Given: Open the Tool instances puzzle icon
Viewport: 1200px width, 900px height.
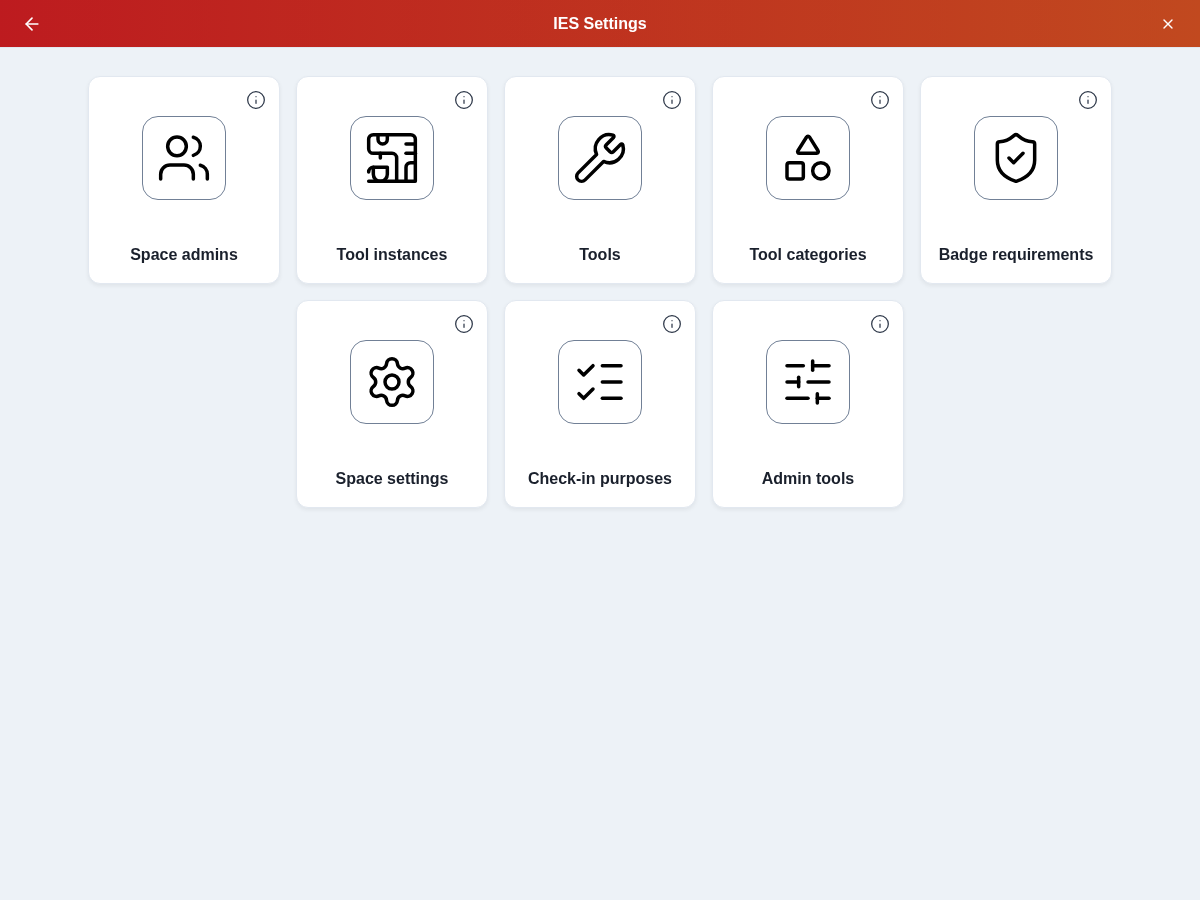Looking at the screenshot, I should click(392, 158).
